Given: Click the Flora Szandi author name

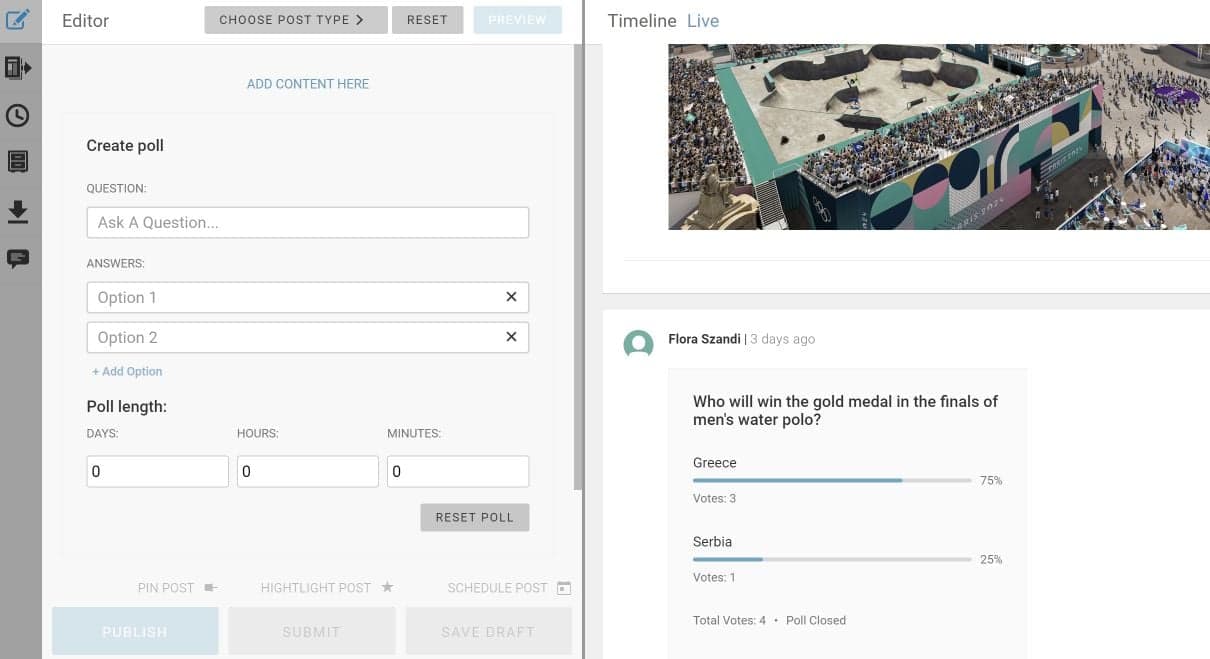Looking at the screenshot, I should click(705, 339).
